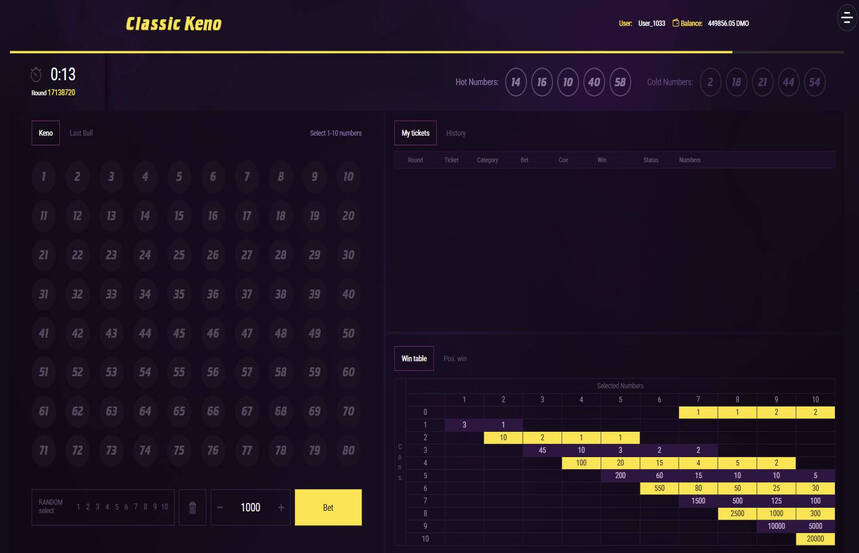Image resolution: width=859 pixels, height=553 pixels.
Task: Pick number 20 on keno grid
Action: (x=348, y=216)
